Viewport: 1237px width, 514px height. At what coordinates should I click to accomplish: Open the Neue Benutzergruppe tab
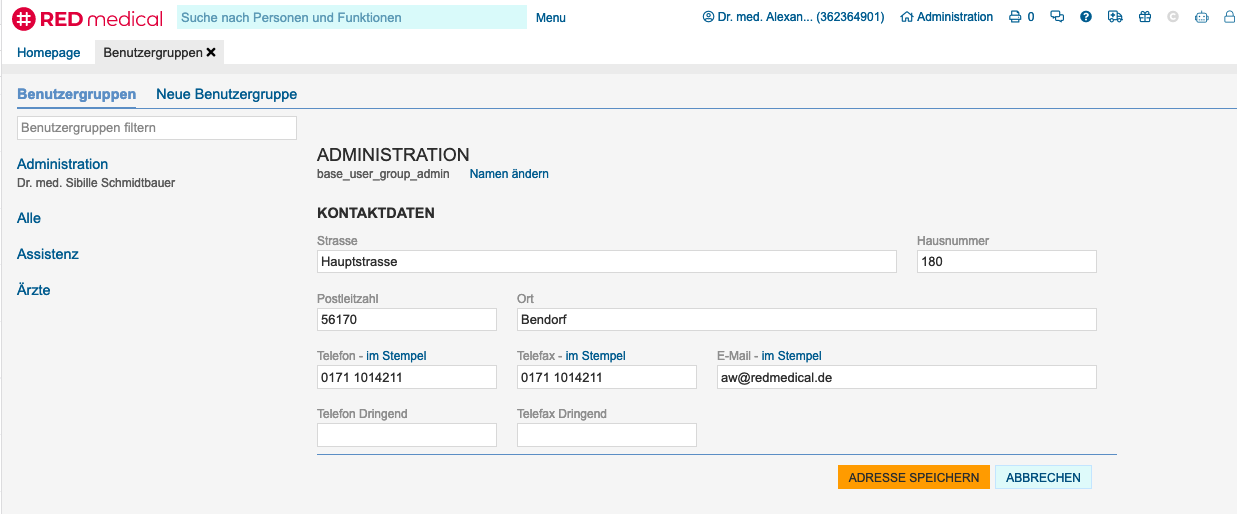click(x=226, y=94)
